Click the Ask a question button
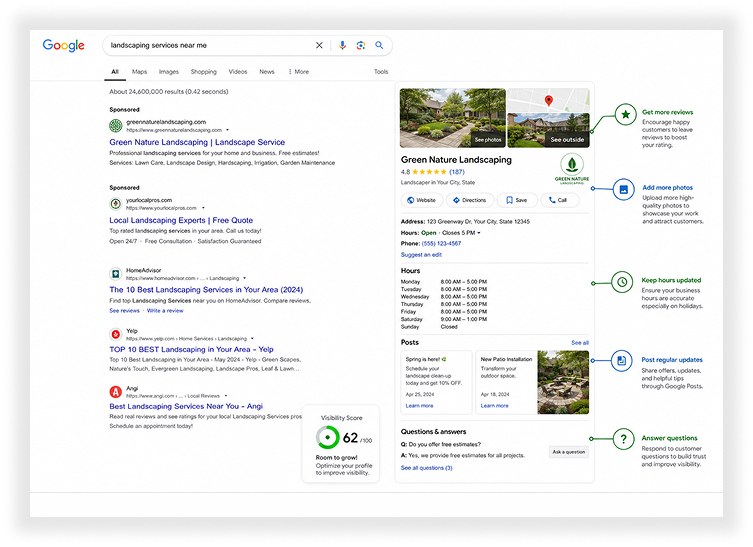Image resolution: width=753 pixels, height=547 pixels. (x=569, y=452)
